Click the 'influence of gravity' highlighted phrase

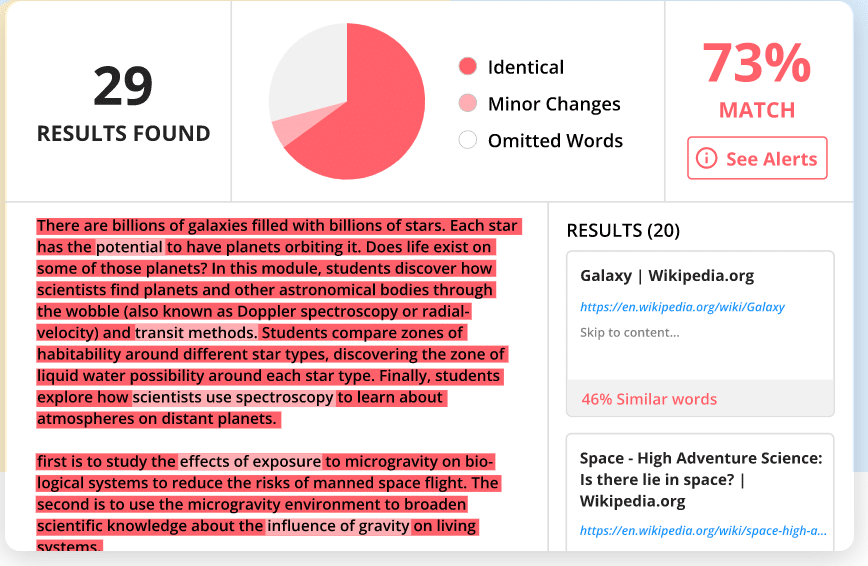[338, 526]
